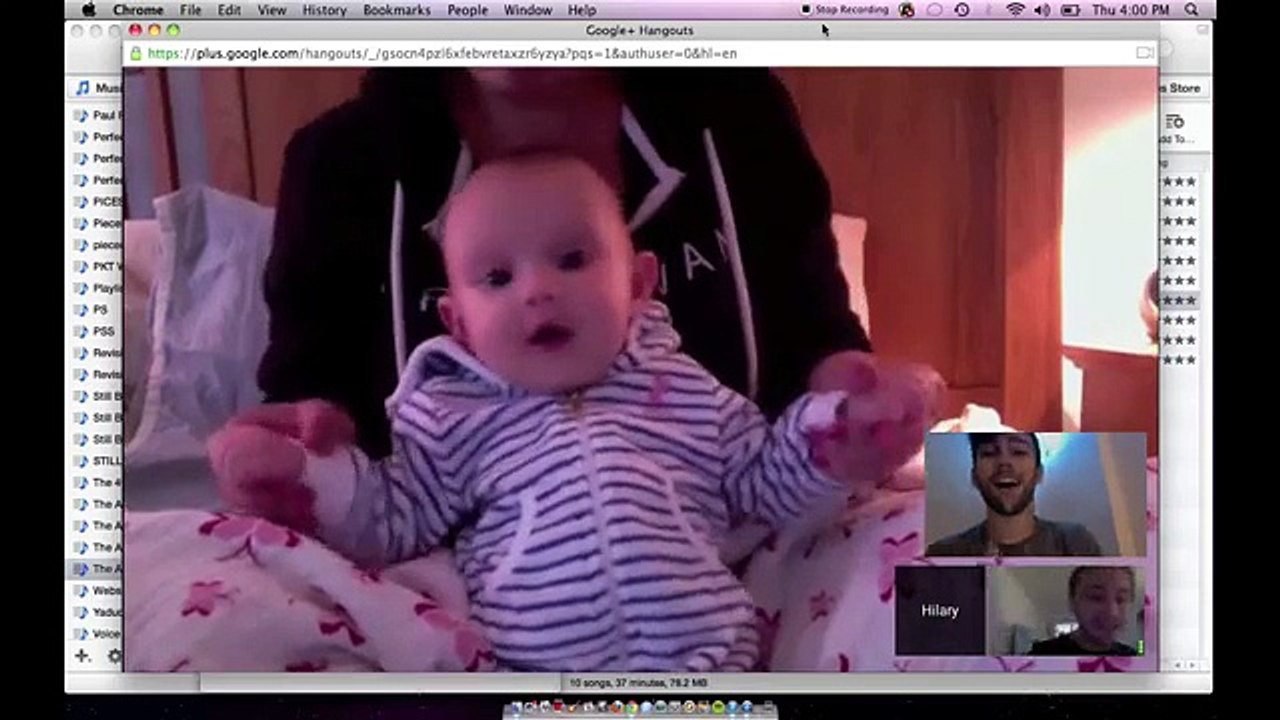Open the Help menu

581,10
